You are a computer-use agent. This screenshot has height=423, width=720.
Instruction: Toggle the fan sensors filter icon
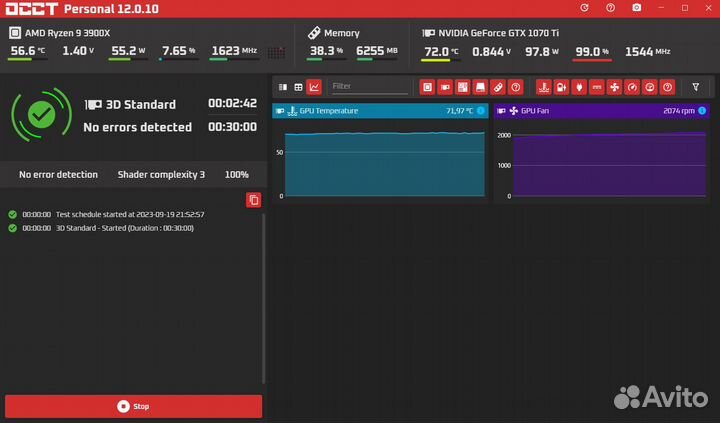(615, 87)
